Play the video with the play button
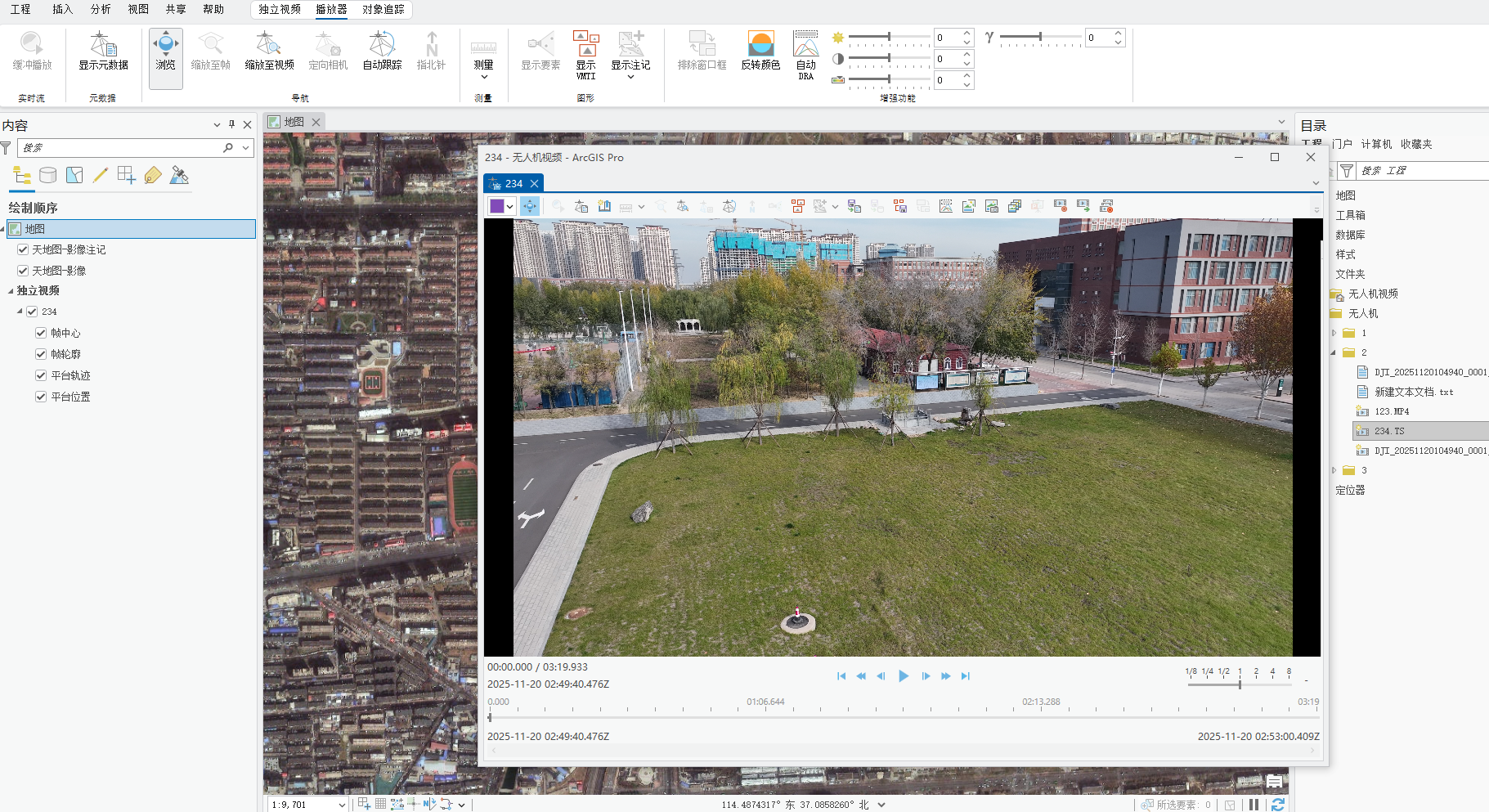1489x812 pixels. [904, 676]
